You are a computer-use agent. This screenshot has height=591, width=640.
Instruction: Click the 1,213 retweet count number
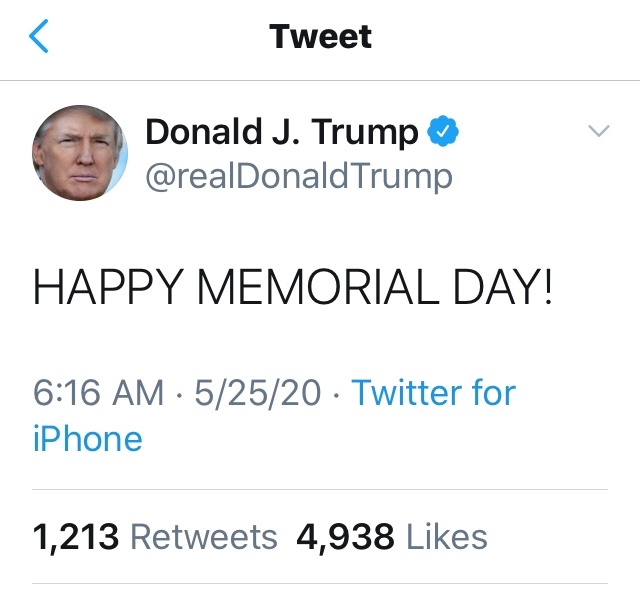click(x=76, y=537)
